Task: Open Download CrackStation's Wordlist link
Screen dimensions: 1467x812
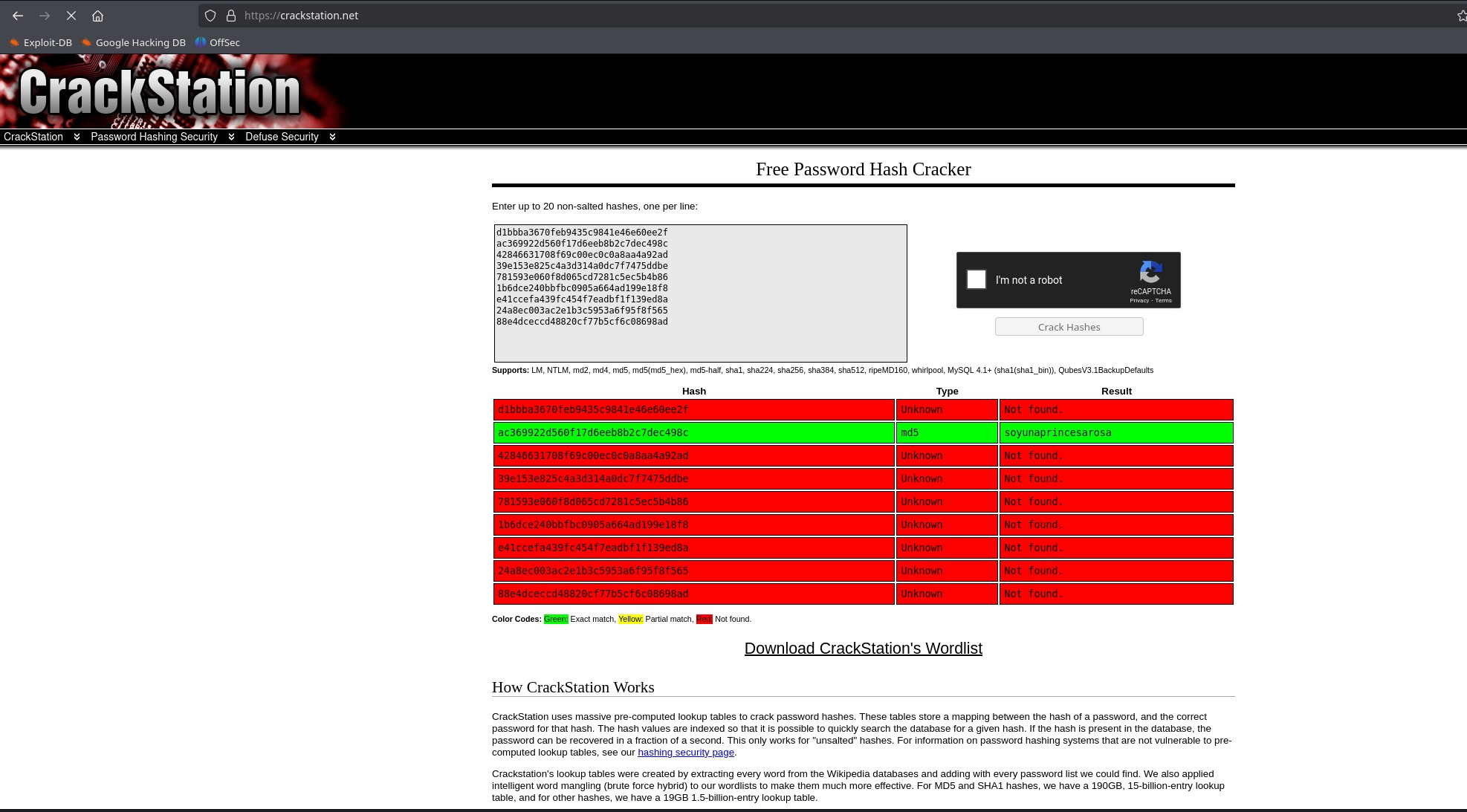Action: point(863,649)
